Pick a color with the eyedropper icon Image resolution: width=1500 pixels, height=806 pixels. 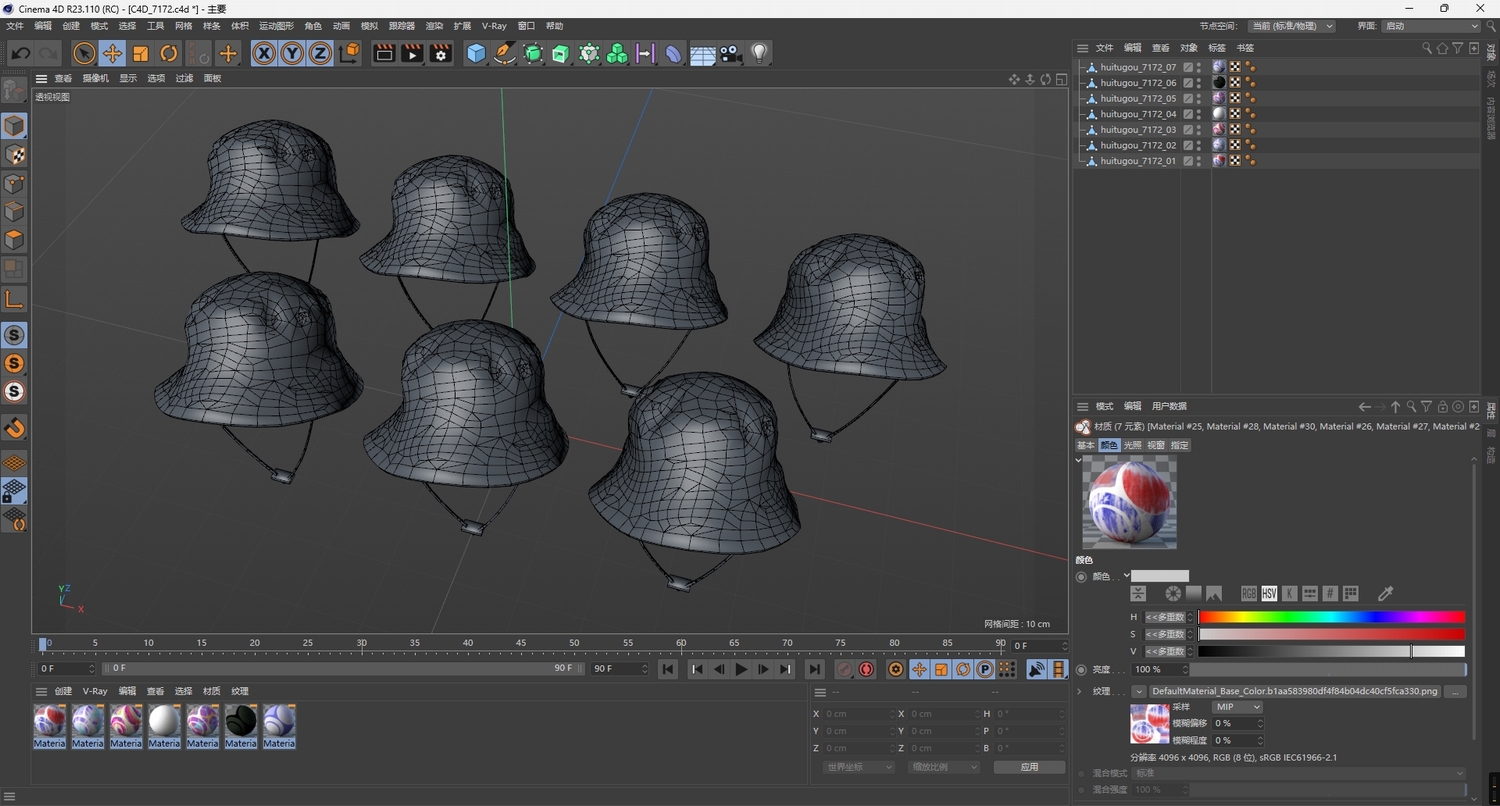(x=1385, y=594)
